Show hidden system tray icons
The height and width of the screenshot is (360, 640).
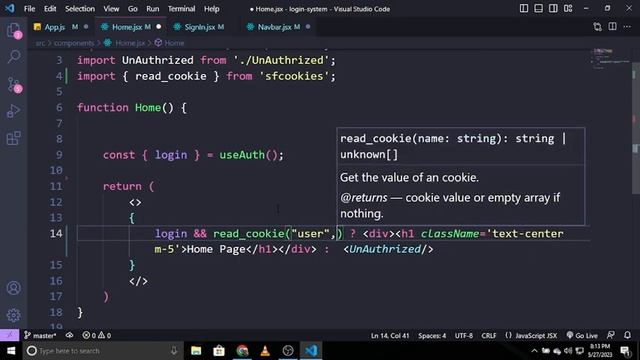[534, 351]
